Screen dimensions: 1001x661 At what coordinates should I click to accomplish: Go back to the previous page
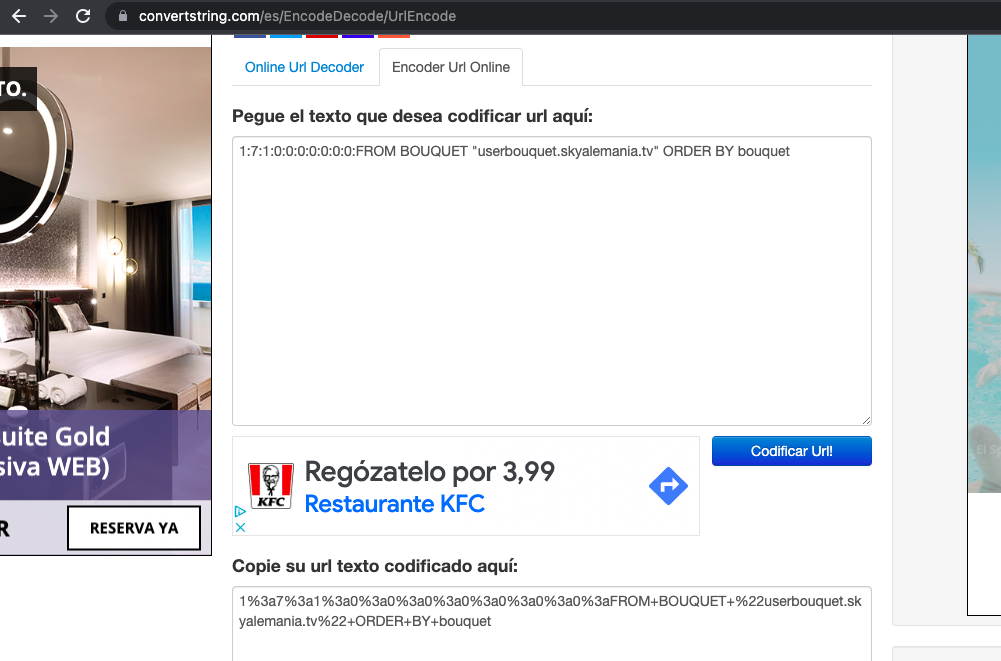click(18, 16)
